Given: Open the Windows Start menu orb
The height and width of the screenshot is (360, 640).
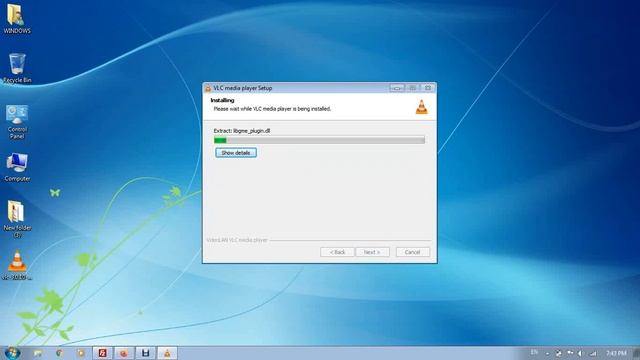Looking at the screenshot, I should pos(12,353).
